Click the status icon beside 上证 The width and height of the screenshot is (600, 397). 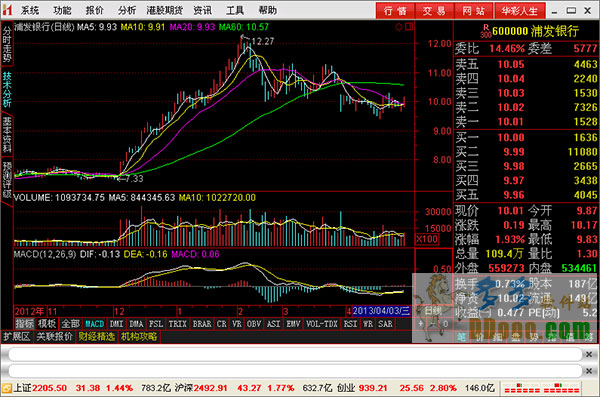click(7, 388)
